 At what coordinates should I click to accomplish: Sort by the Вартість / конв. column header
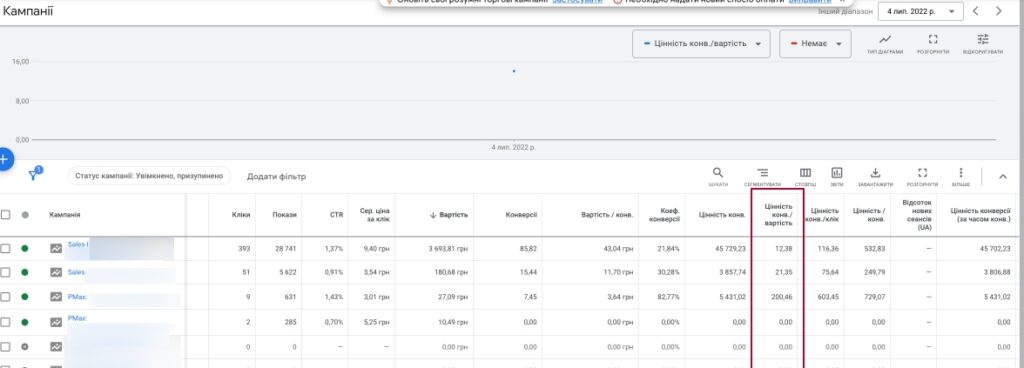pos(607,215)
